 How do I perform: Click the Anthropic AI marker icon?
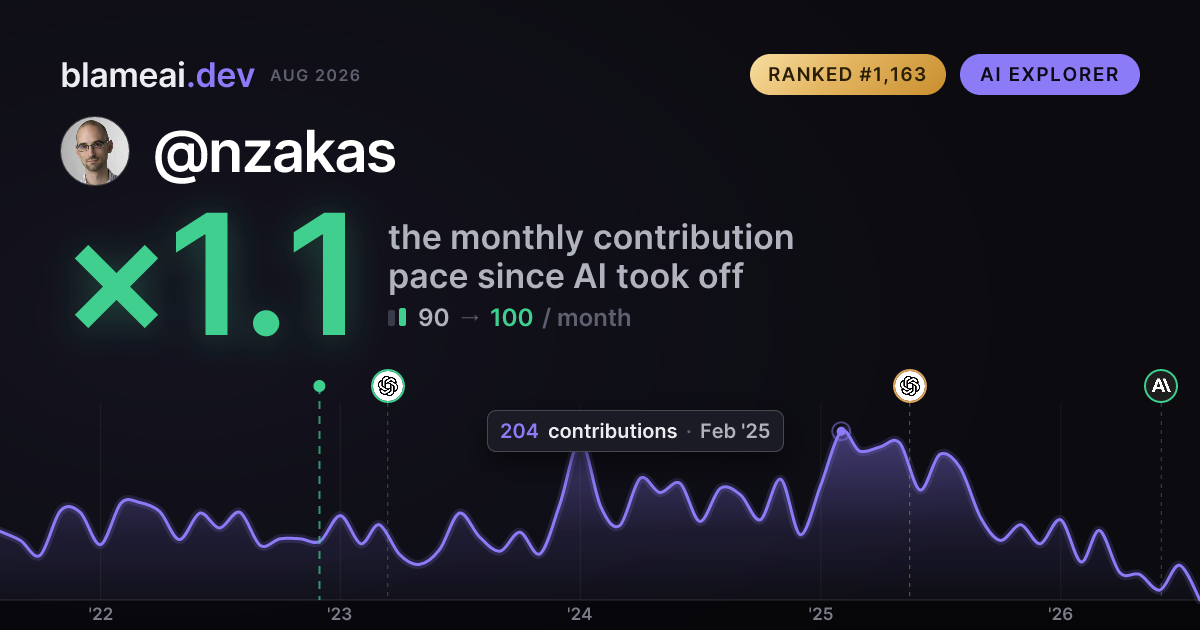pyautogui.click(x=1161, y=385)
